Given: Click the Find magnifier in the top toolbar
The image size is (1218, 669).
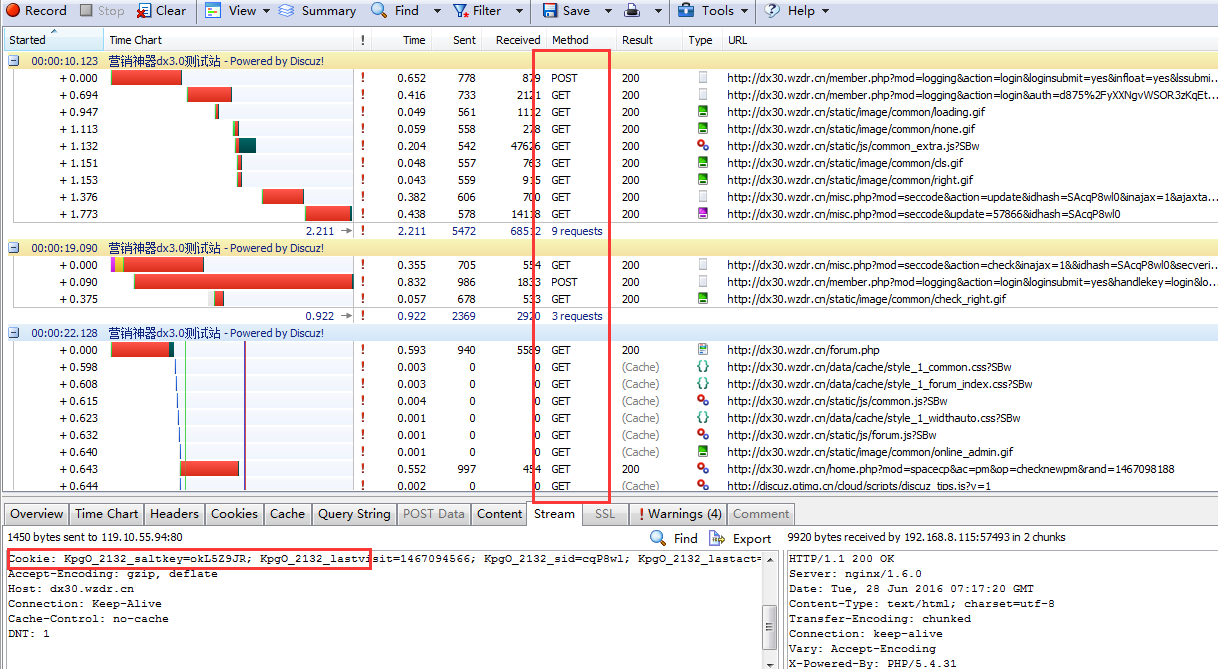Looking at the screenshot, I should click(x=380, y=11).
